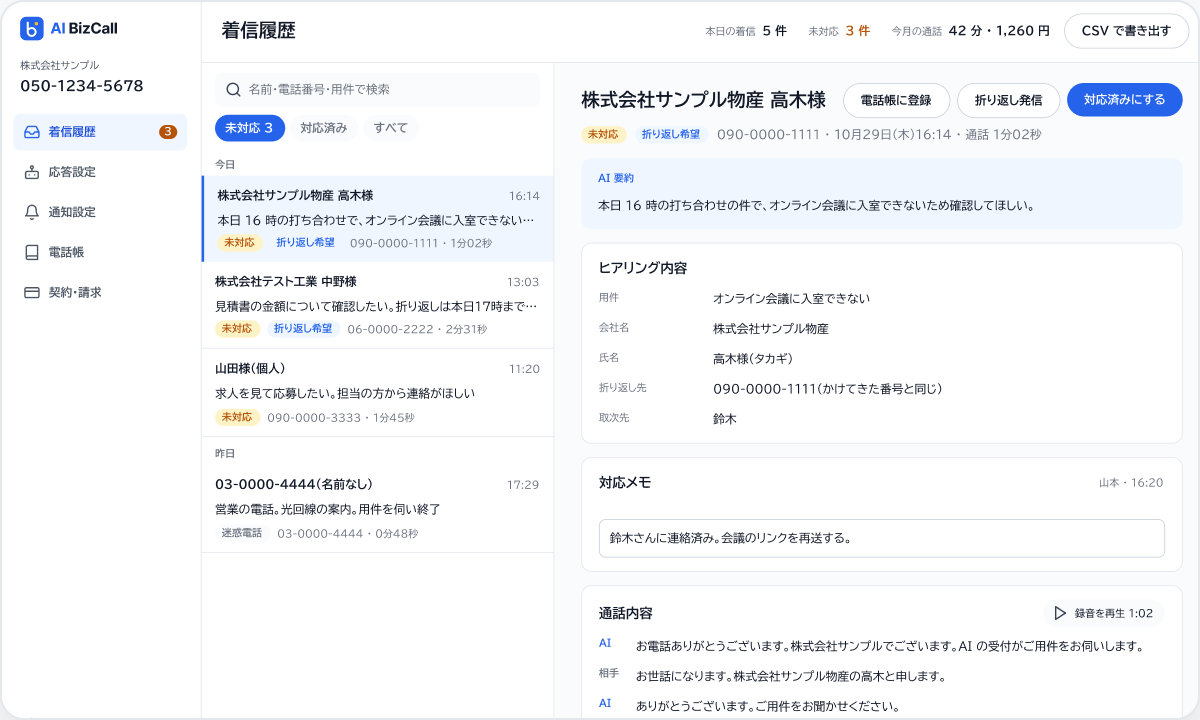
Task: Click 折り返し希望 tag in detail header
Action: coord(670,134)
